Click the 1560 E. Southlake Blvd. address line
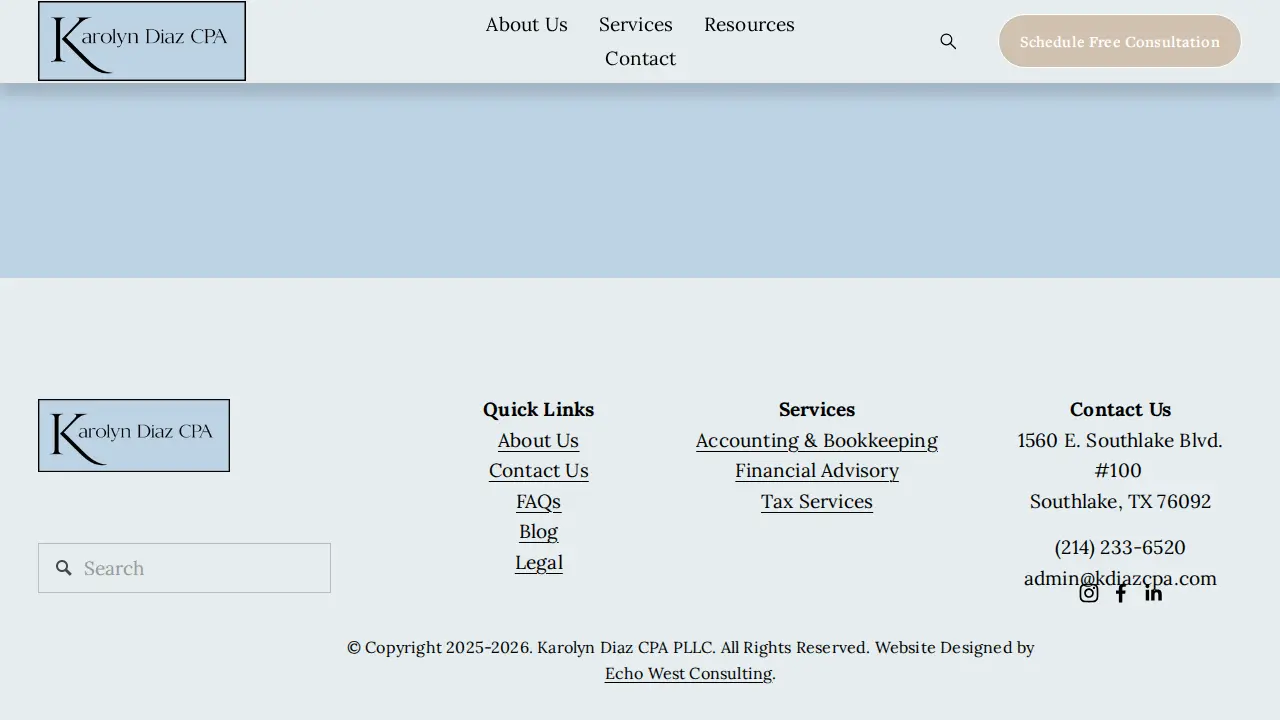This screenshot has height=720, width=1280. pos(1120,440)
